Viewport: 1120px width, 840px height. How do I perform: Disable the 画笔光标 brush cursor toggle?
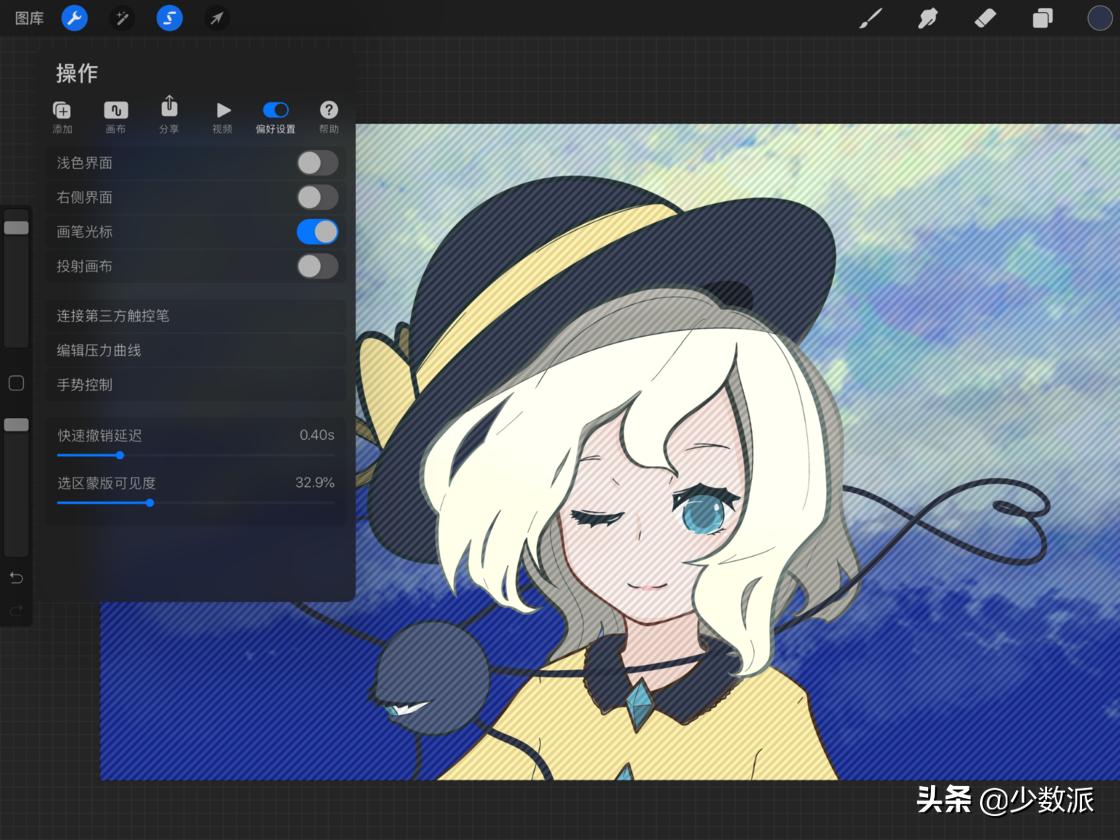[x=317, y=232]
